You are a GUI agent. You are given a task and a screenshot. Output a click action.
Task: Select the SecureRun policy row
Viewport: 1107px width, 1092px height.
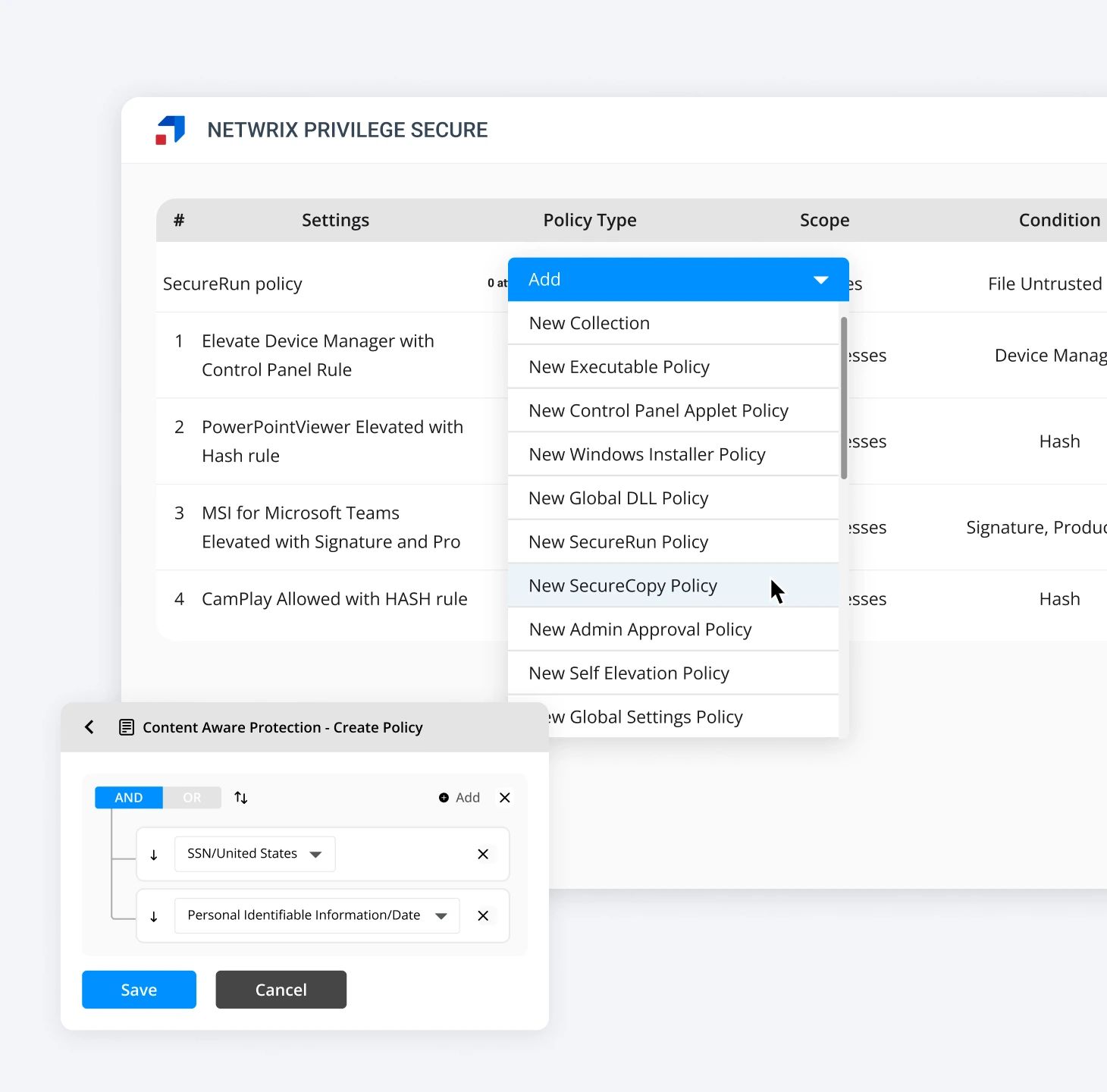[x=232, y=284]
